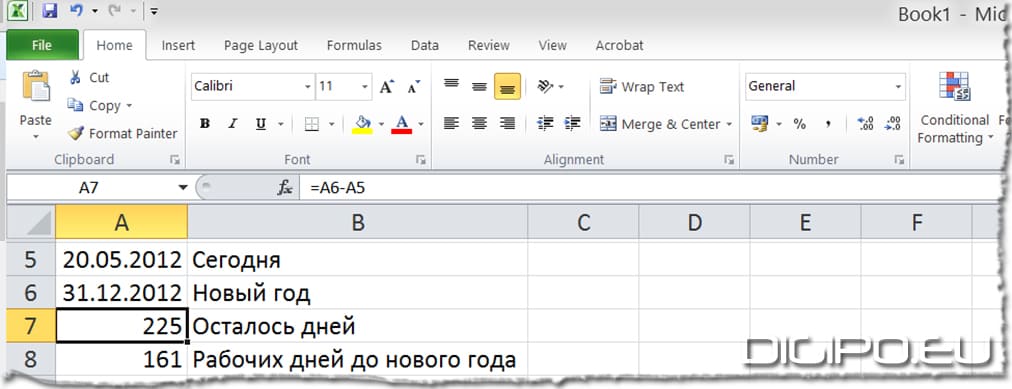Save the workbook with the floppy disk icon

pyautogui.click(x=50, y=10)
